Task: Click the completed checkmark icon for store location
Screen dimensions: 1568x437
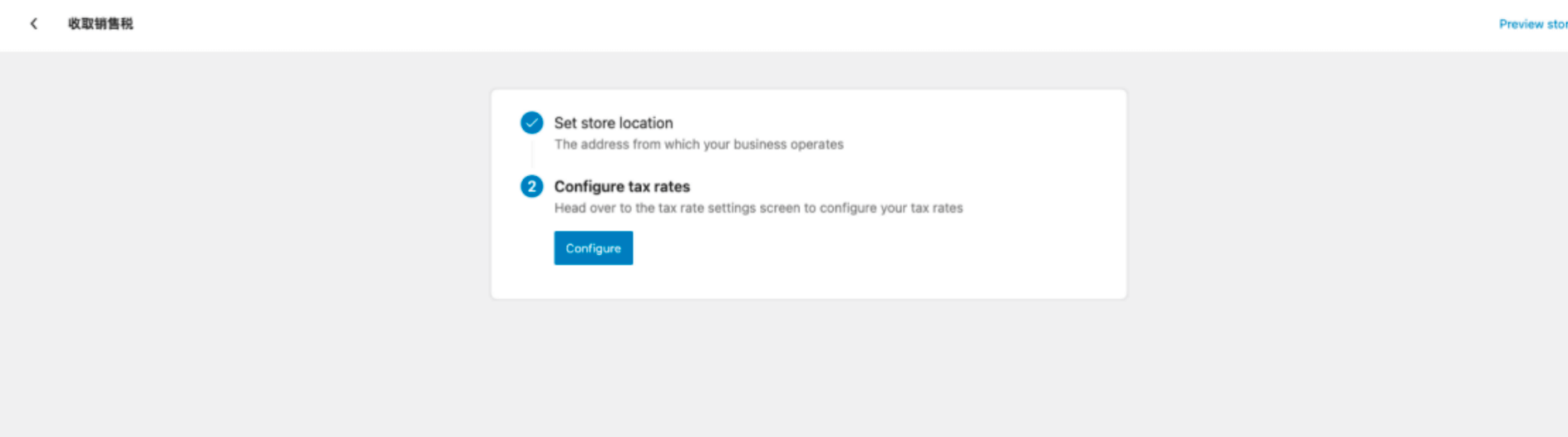Action: (532, 123)
